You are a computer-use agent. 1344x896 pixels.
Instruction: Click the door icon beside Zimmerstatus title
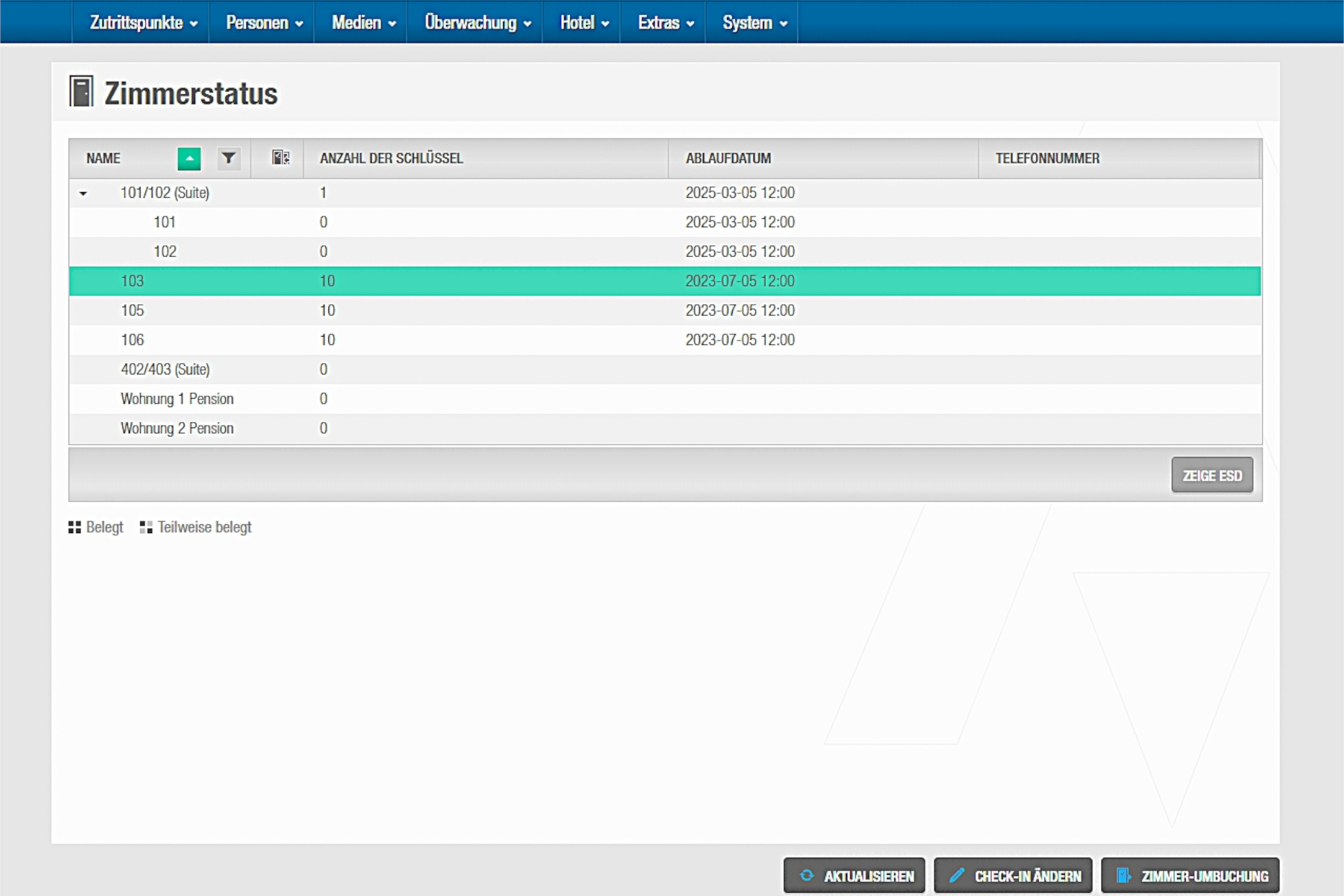[x=81, y=92]
